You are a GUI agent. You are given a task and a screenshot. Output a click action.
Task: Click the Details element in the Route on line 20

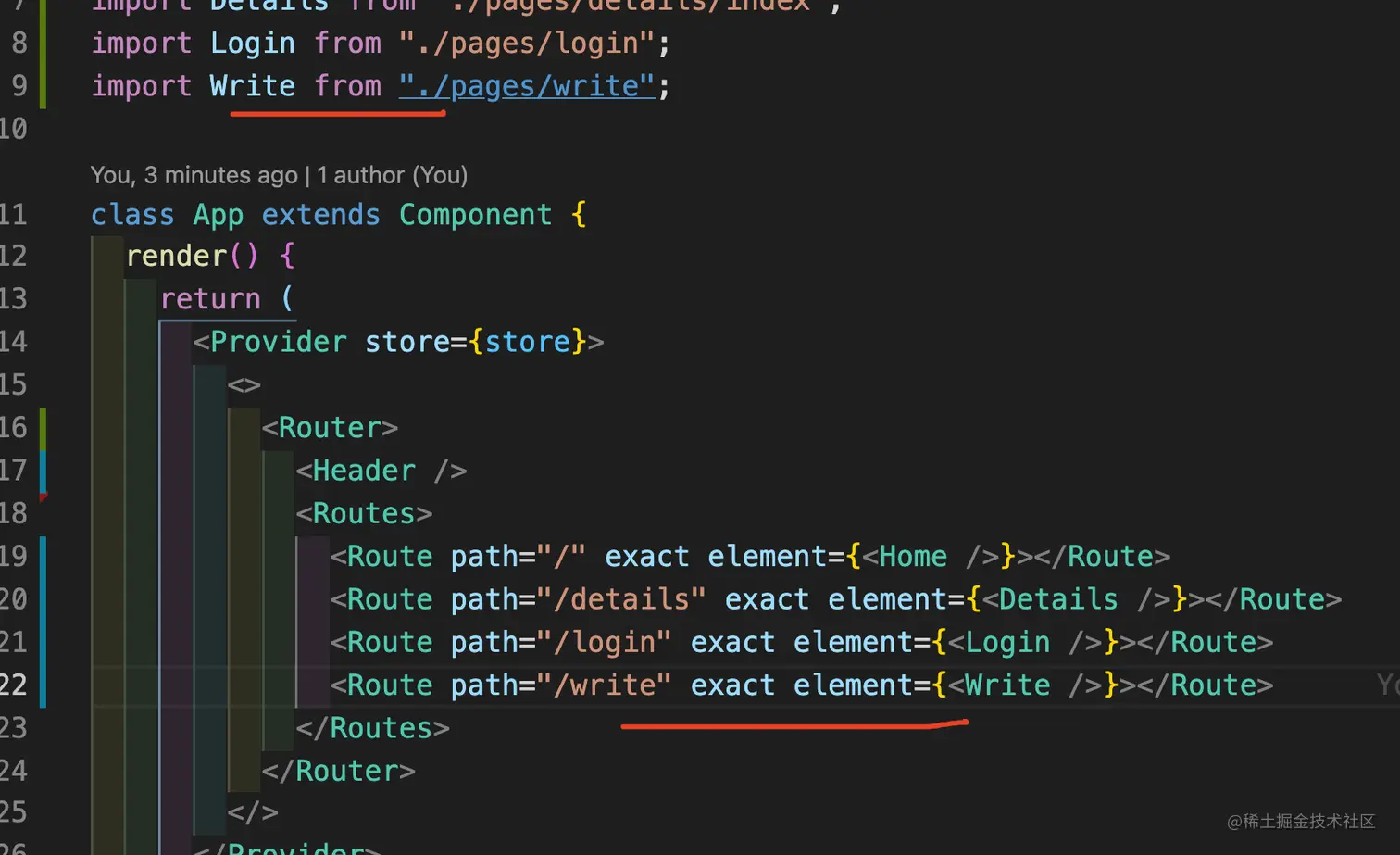1076,599
